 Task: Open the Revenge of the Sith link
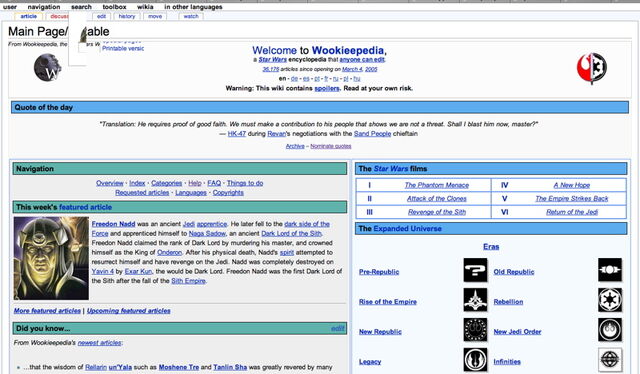[x=437, y=212]
